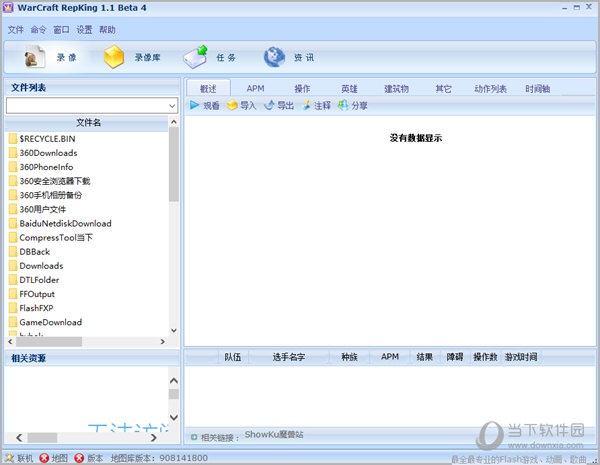Open the 窗口 menu
The width and height of the screenshot is (600, 465).
click(61, 29)
